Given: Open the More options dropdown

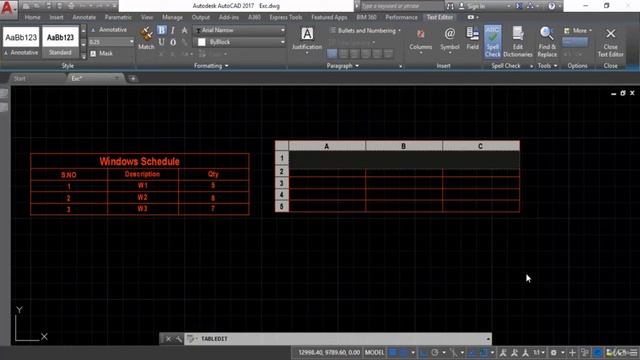Looking at the screenshot, I should pyautogui.click(x=578, y=31).
